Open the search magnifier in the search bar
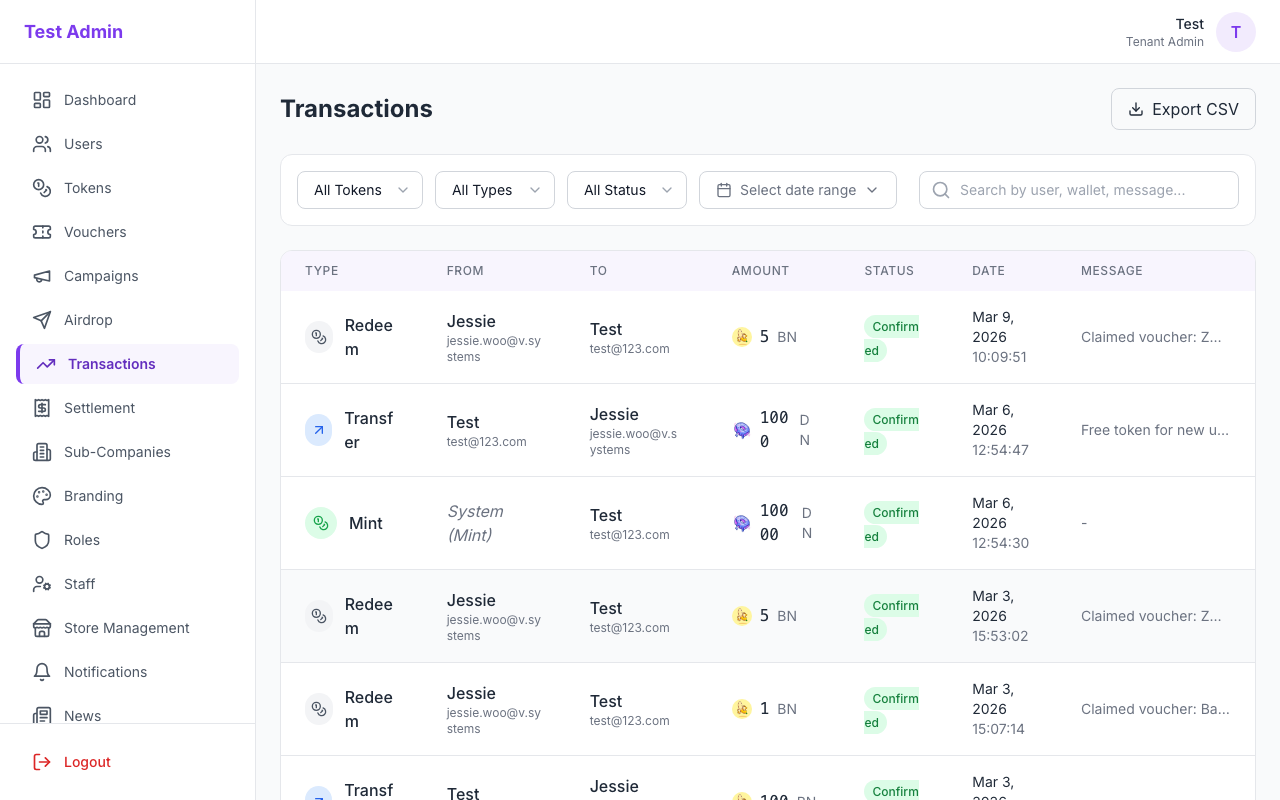Viewport: 1280px width, 800px height. tap(940, 190)
